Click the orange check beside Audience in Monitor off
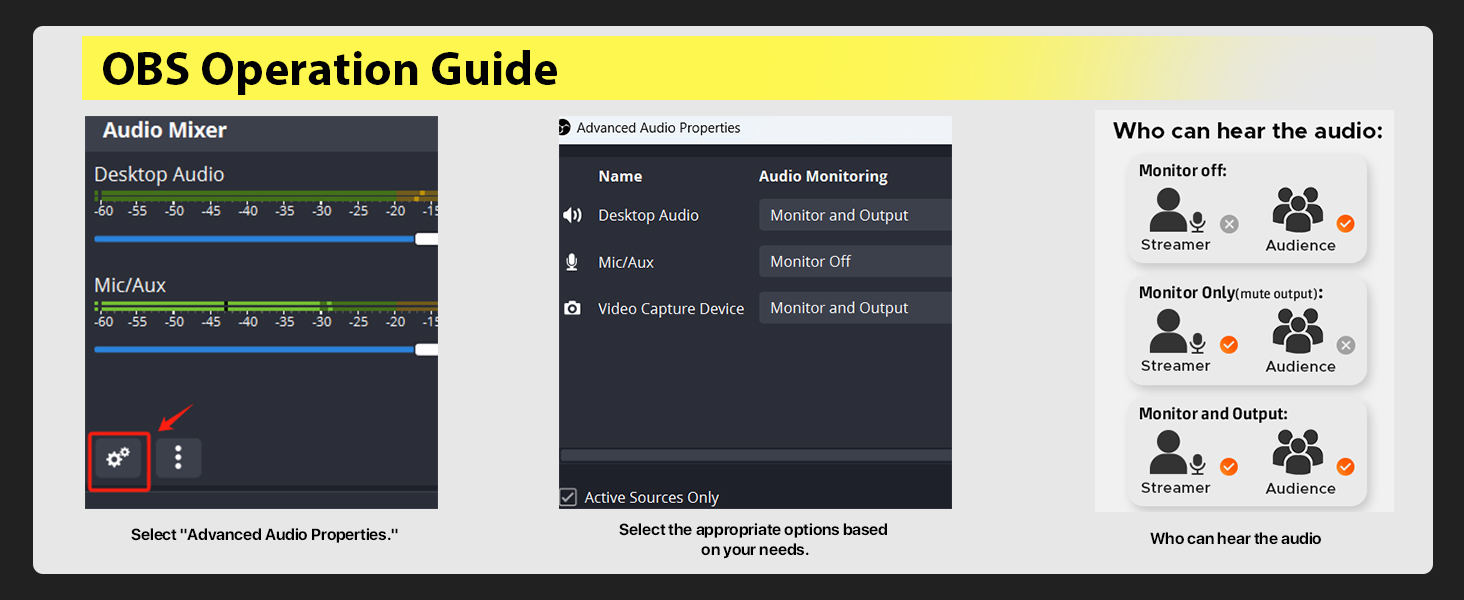This screenshot has width=1464, height=600. 1345,224
